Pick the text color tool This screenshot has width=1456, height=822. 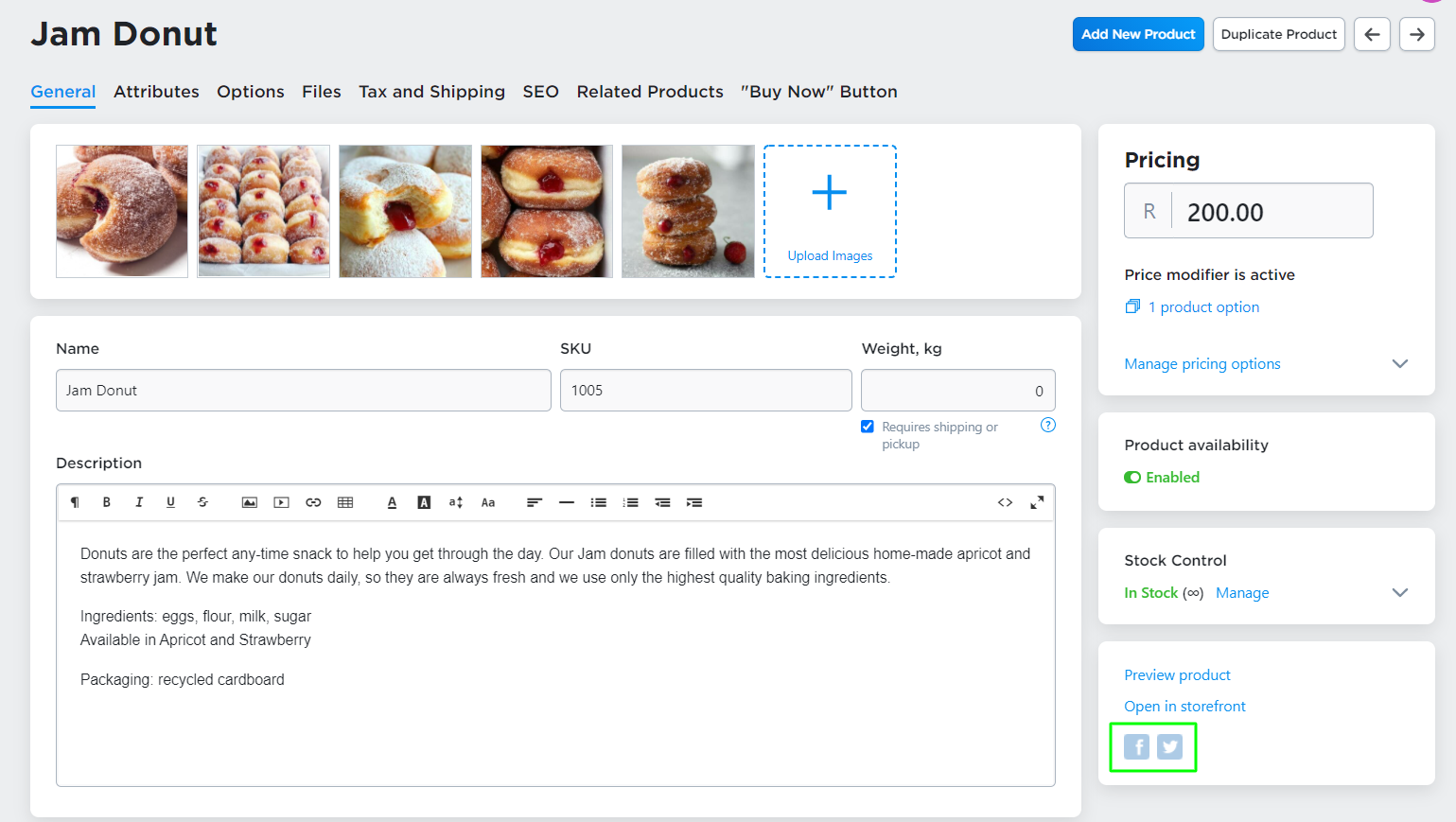point(392,502)
